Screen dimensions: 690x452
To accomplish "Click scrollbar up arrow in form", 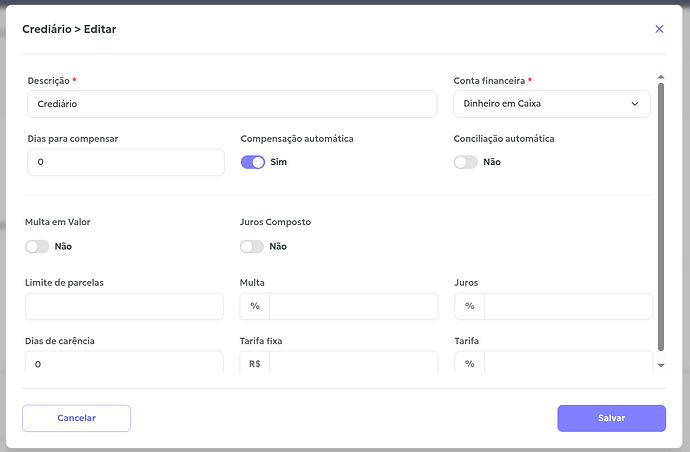I will coord(660,76).
